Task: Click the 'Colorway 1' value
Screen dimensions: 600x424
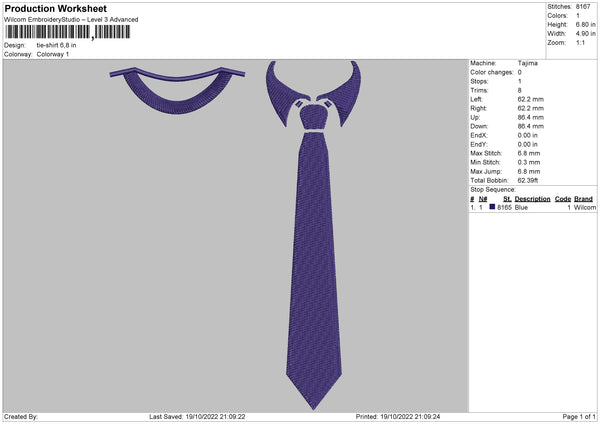Action: [53, 54]
